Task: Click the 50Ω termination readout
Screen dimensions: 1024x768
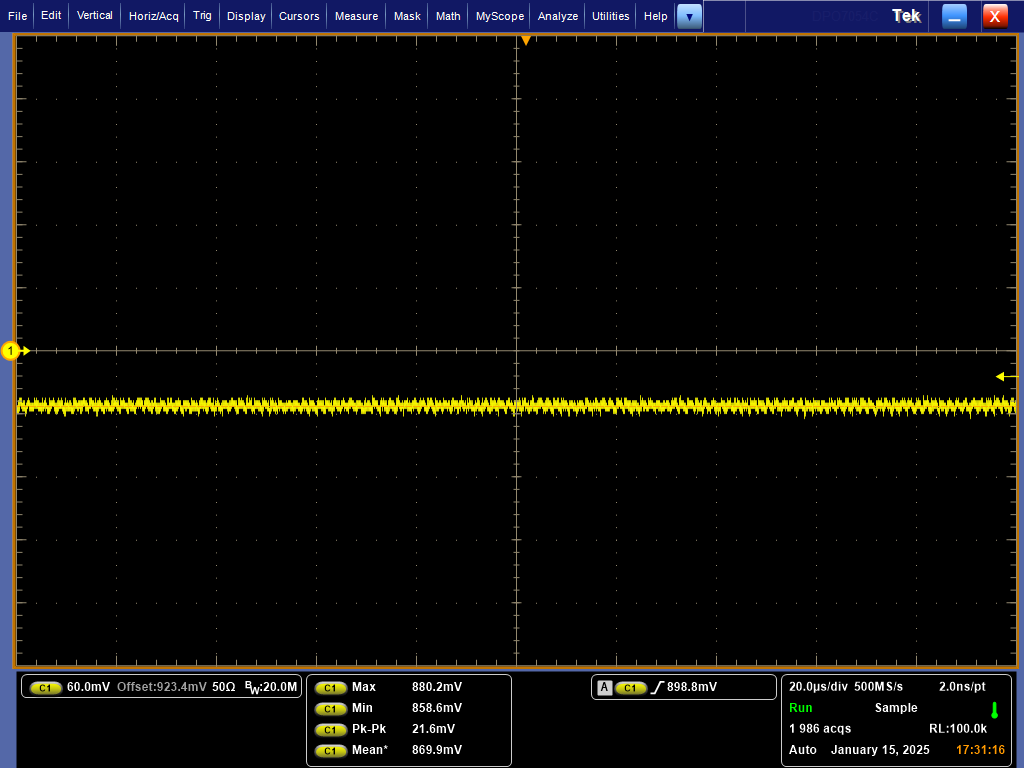Action: point(223,687)
